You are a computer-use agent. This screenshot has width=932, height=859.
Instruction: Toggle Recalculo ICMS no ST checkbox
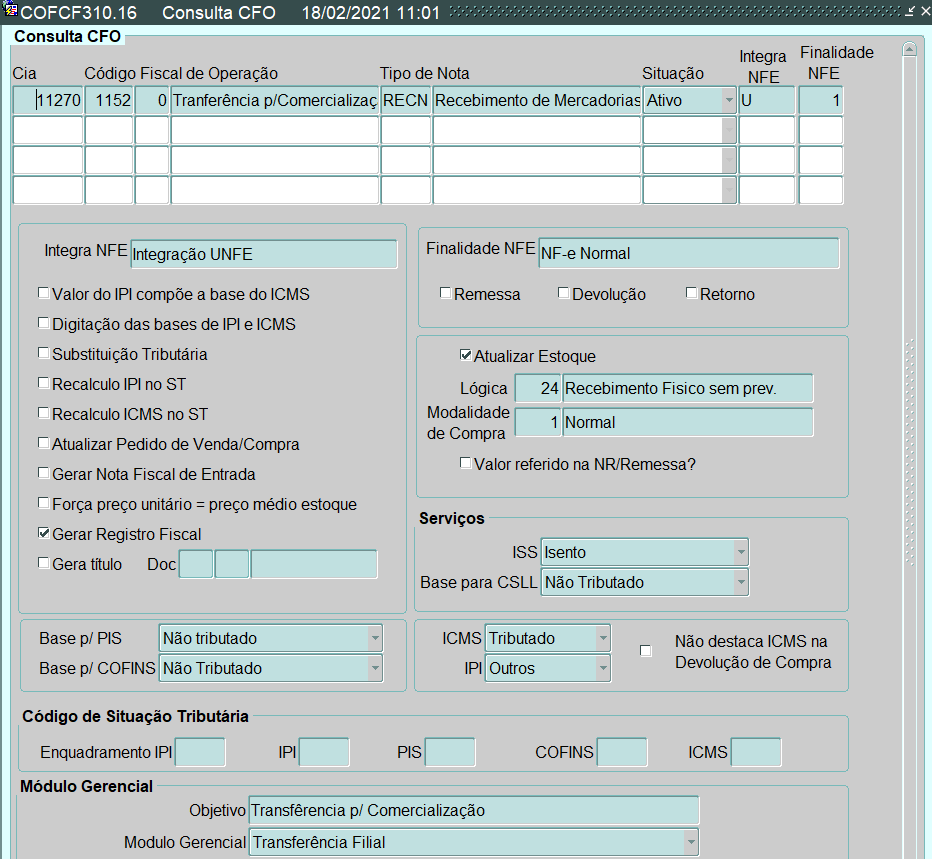coord(43,413)
